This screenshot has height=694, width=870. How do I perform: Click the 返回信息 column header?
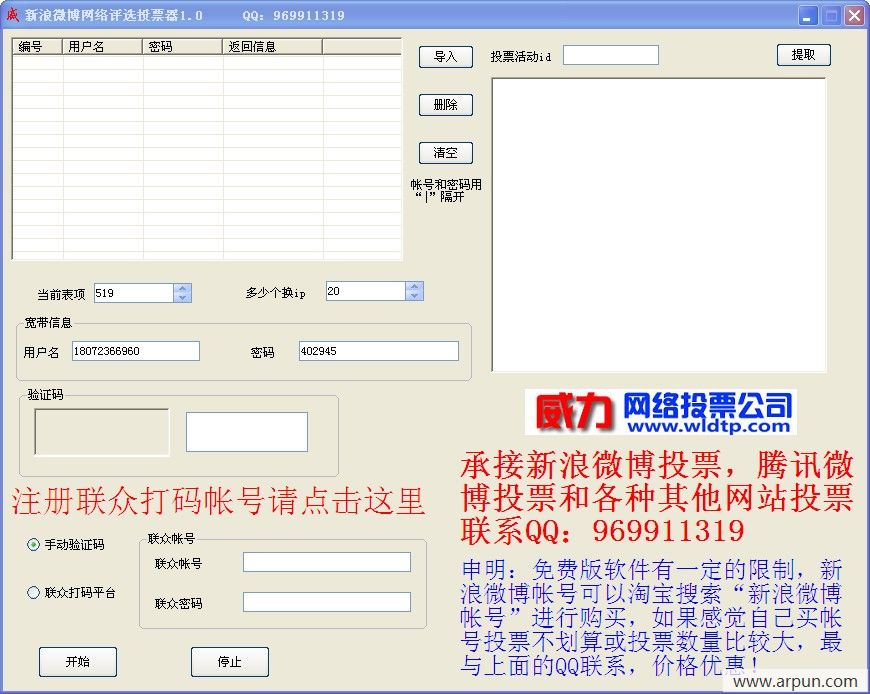272,47
